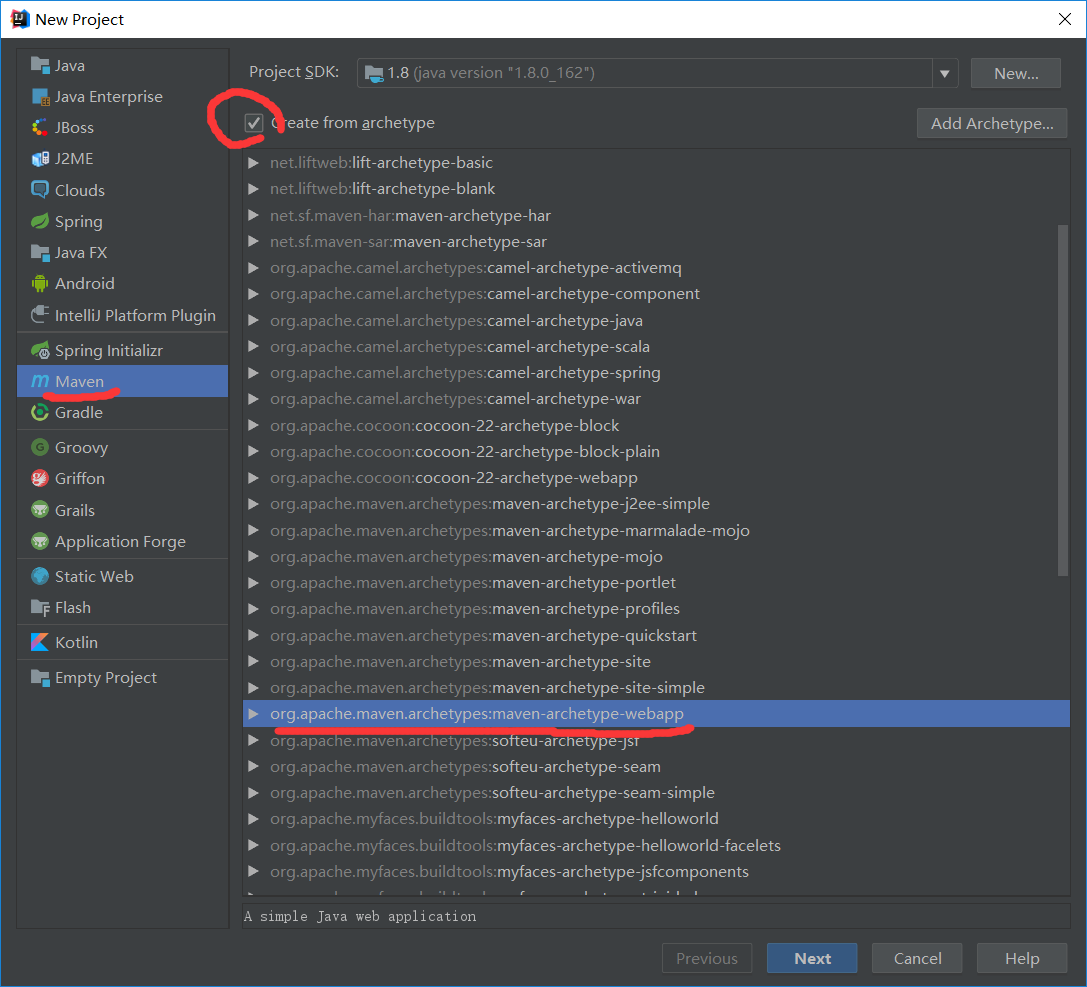Choose the J2ME icon

pos(40,159)
